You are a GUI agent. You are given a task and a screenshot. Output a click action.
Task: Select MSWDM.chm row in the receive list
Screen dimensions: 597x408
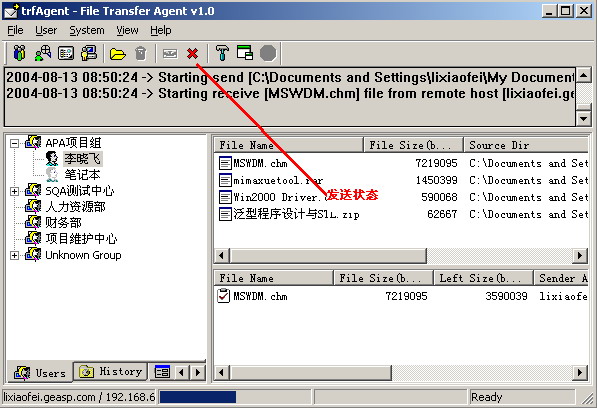401,296
